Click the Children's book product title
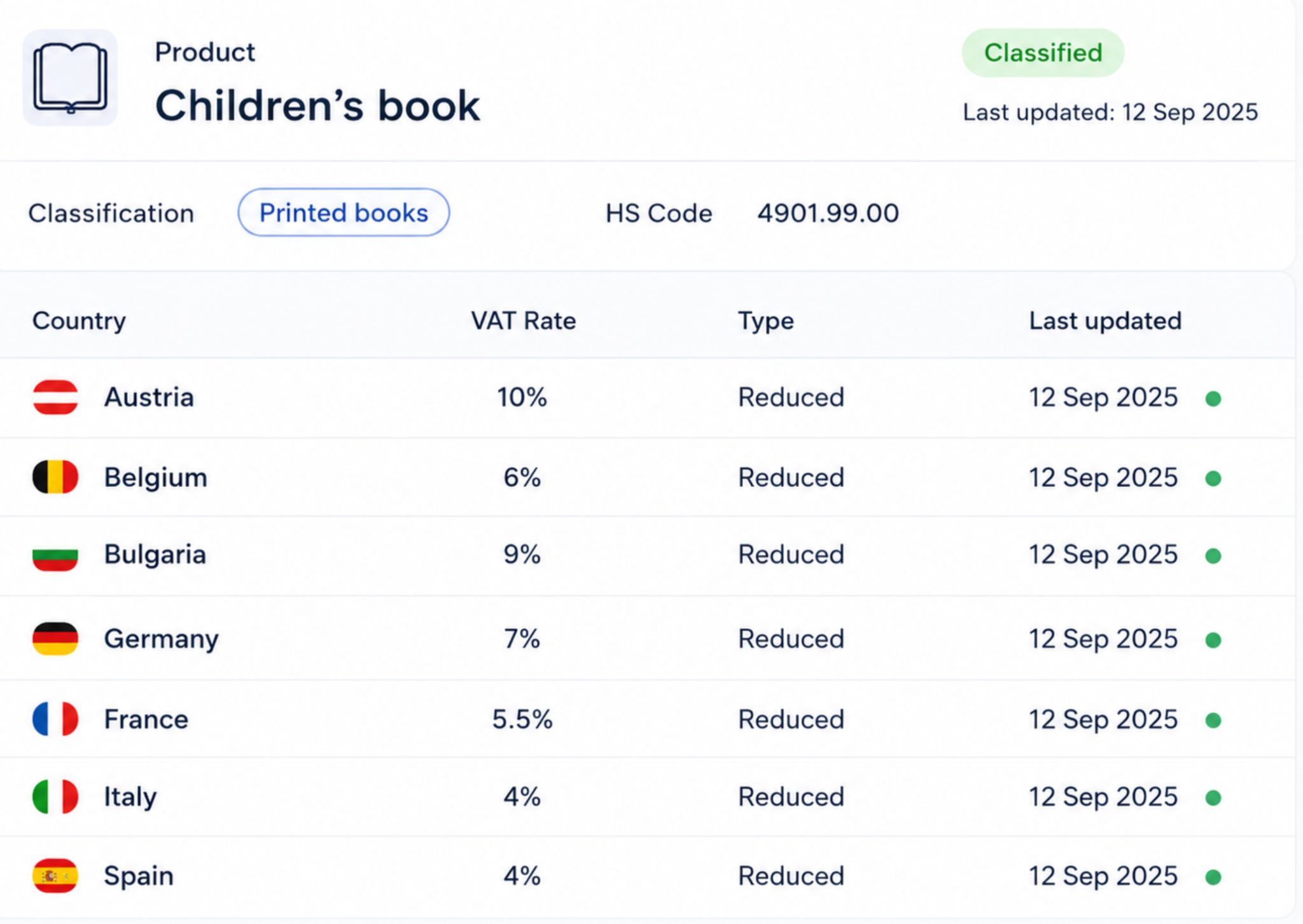The image size is (1303, 924). [317, 105]
